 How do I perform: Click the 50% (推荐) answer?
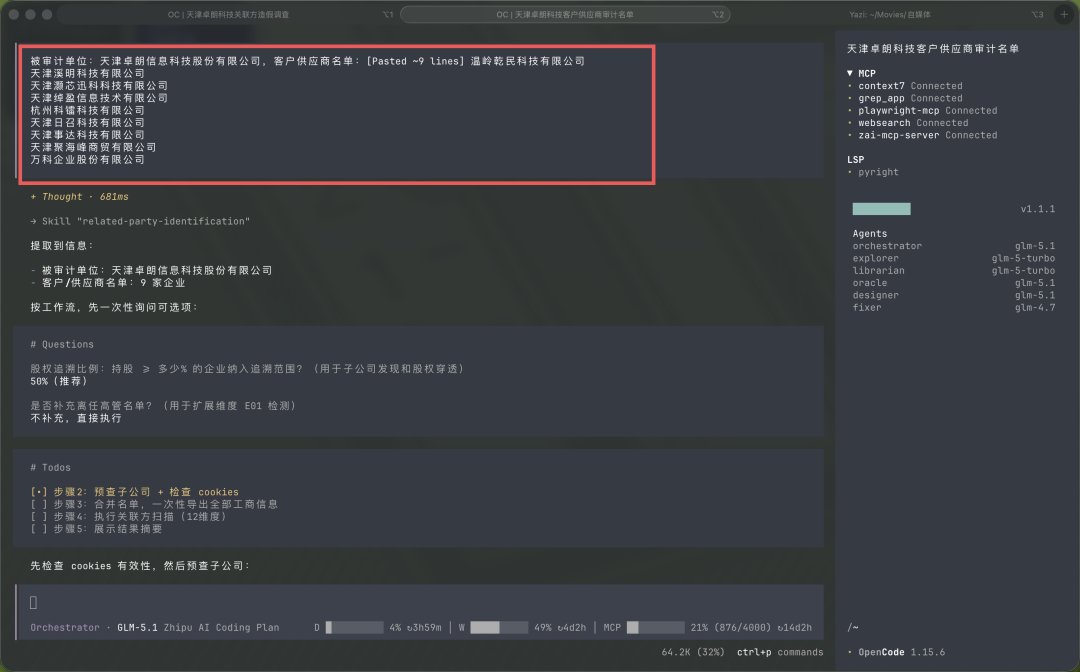tap(59, 381)
